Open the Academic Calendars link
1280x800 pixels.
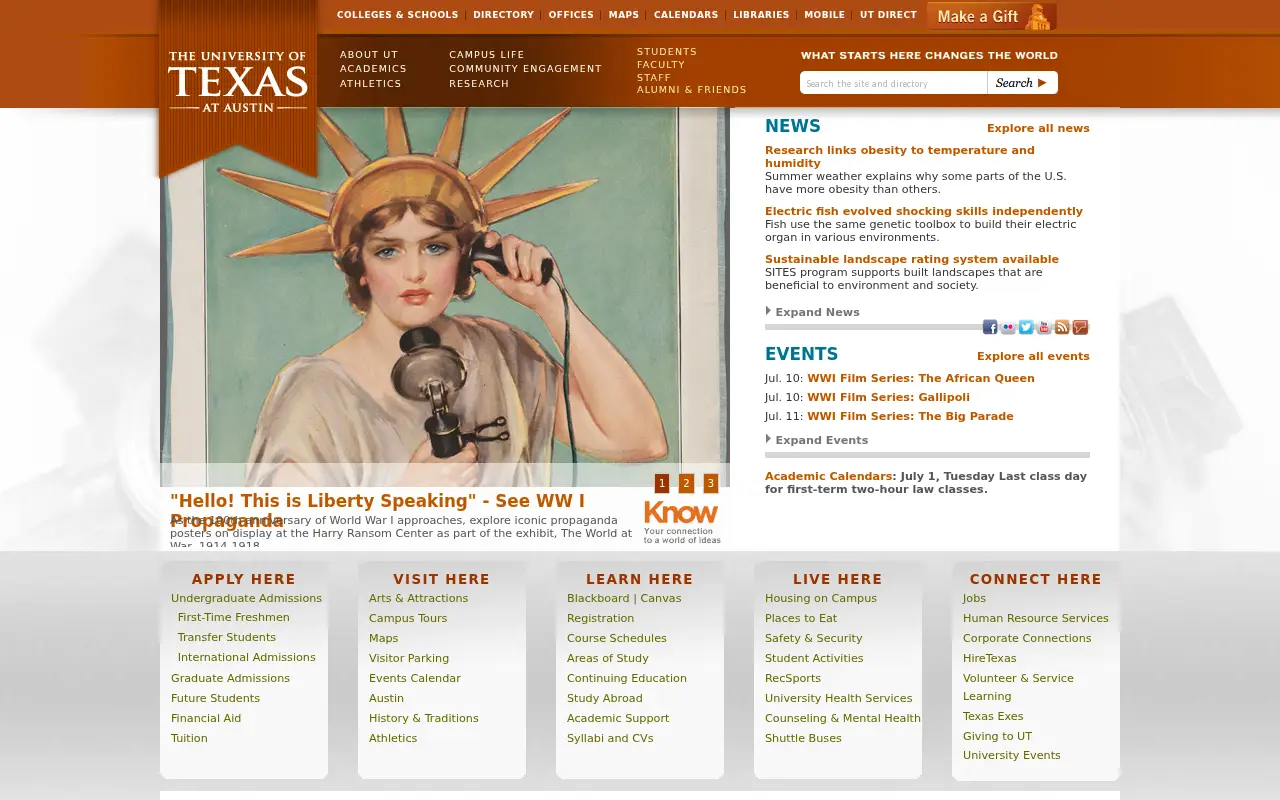click(x=828, y=476)
